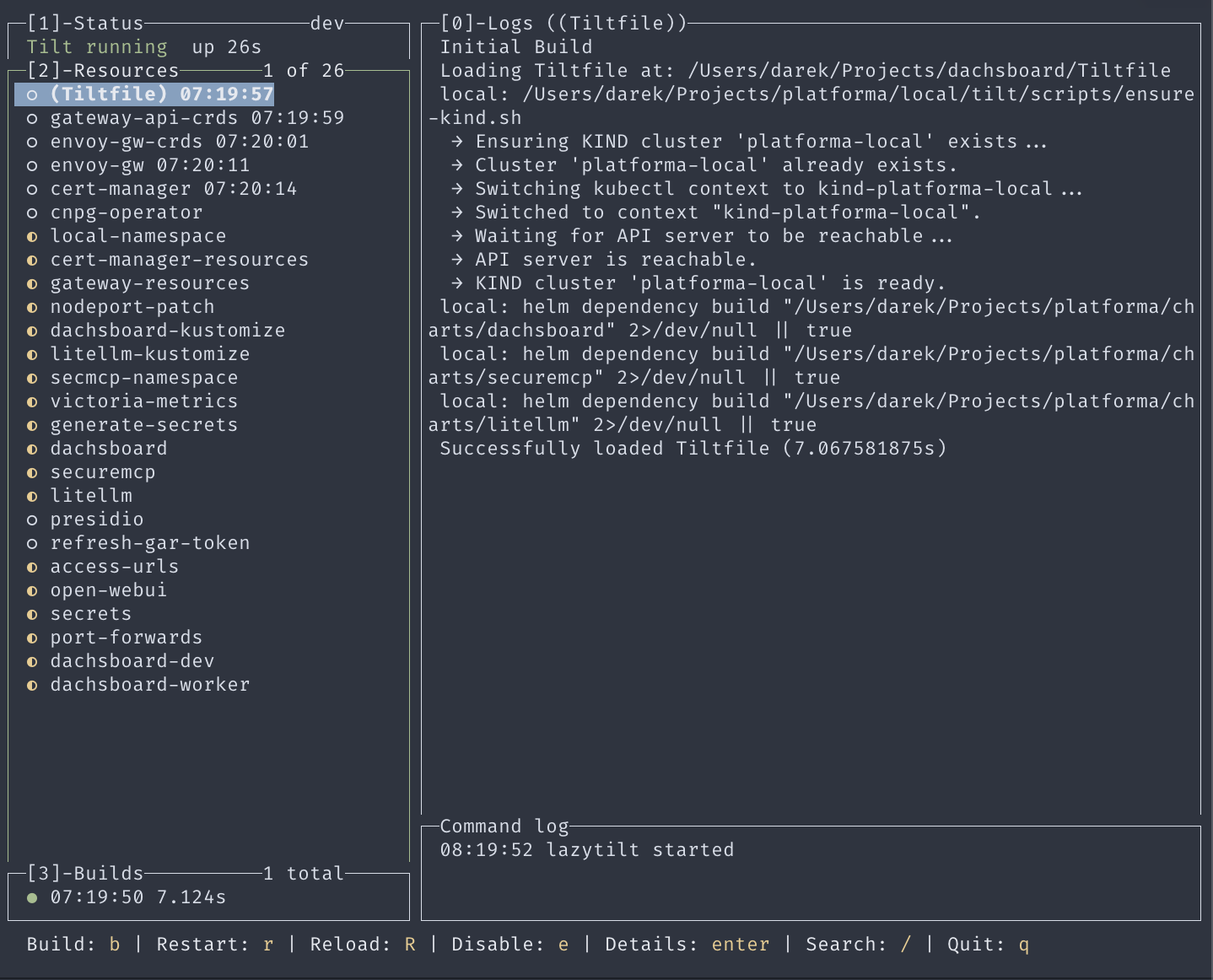This screenshot has height=980, width=1213.
Task: Focus the [0]-Logs panel header
Action: tap(563, 24)
